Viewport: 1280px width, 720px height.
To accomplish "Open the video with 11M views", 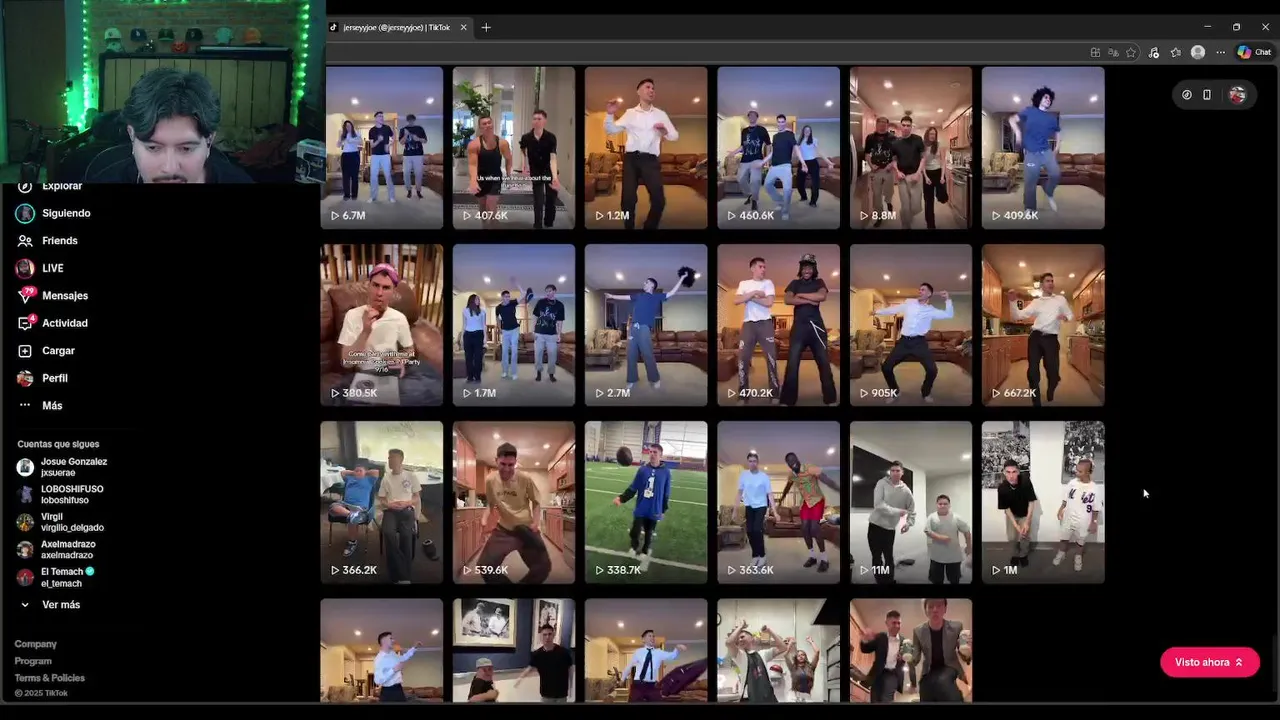I will pyautogui.click(x=910, y=502).
